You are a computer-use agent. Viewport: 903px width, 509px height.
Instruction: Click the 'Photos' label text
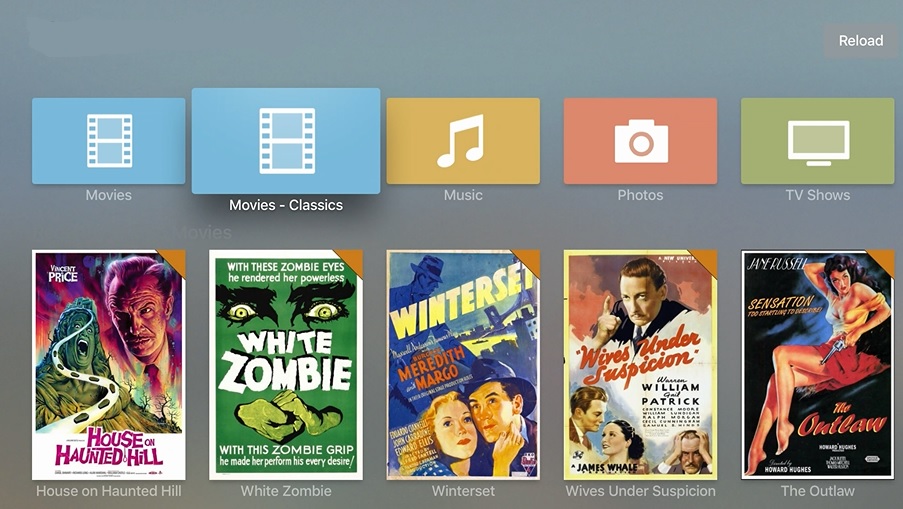click(640, 195)
